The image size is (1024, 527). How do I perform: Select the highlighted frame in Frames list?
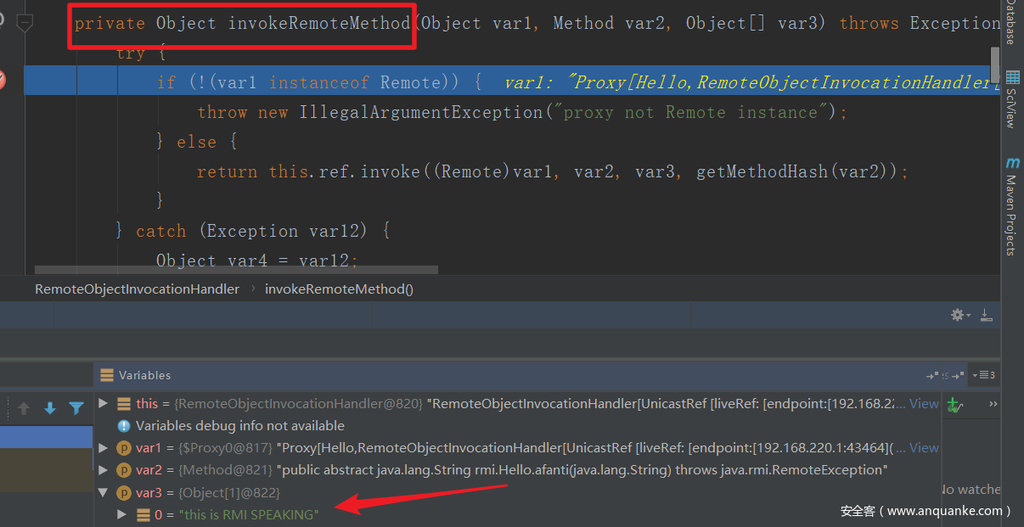point(46,437)
